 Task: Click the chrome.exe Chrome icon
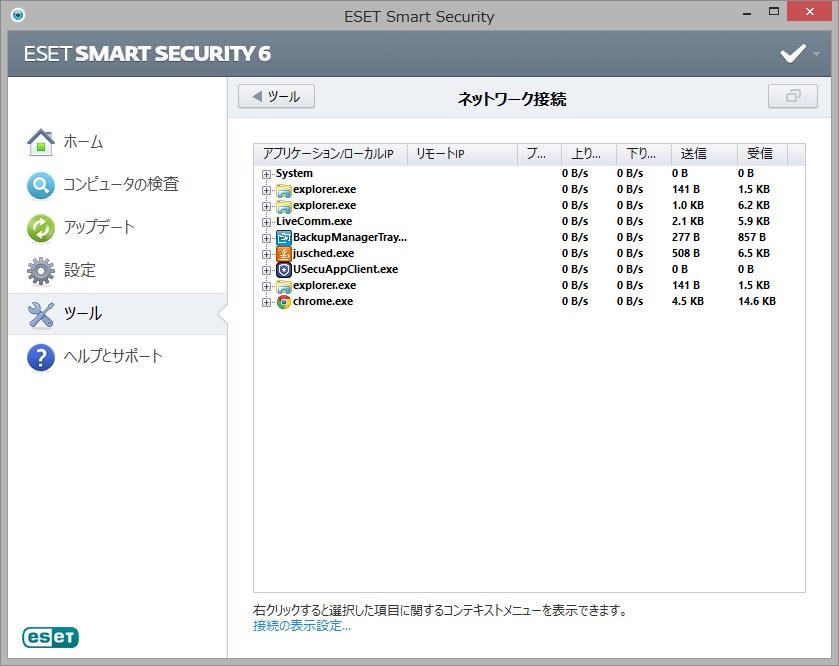pos(284,302)
